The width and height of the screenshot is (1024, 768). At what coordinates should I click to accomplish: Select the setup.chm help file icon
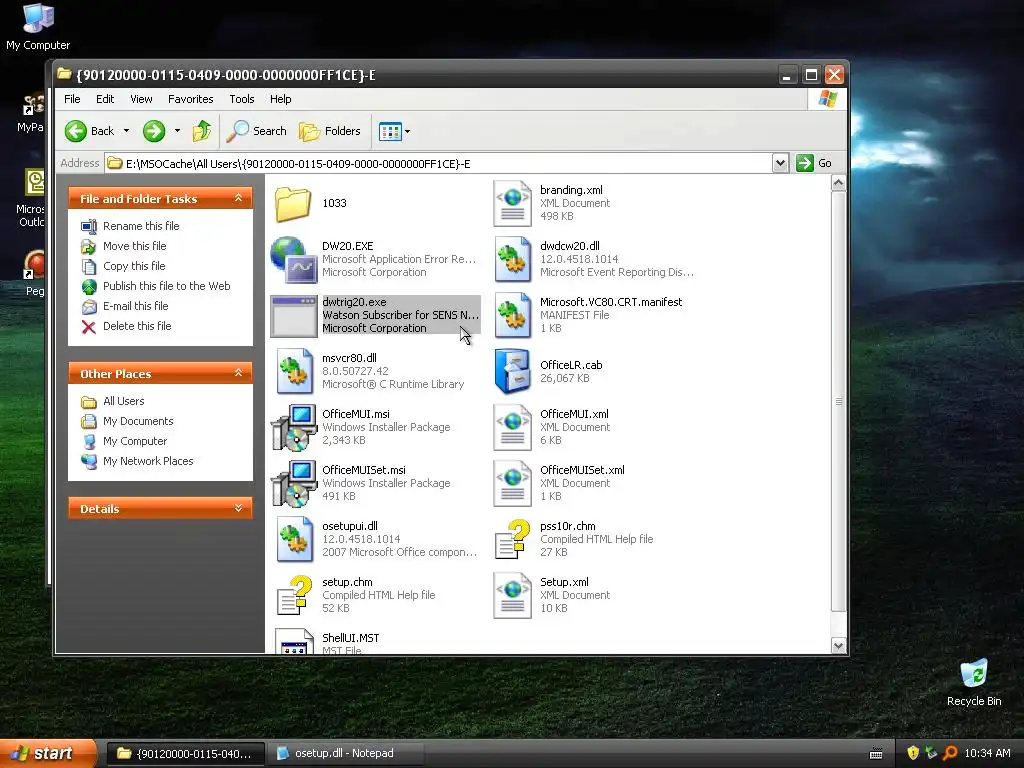click(x=293, y=596)
